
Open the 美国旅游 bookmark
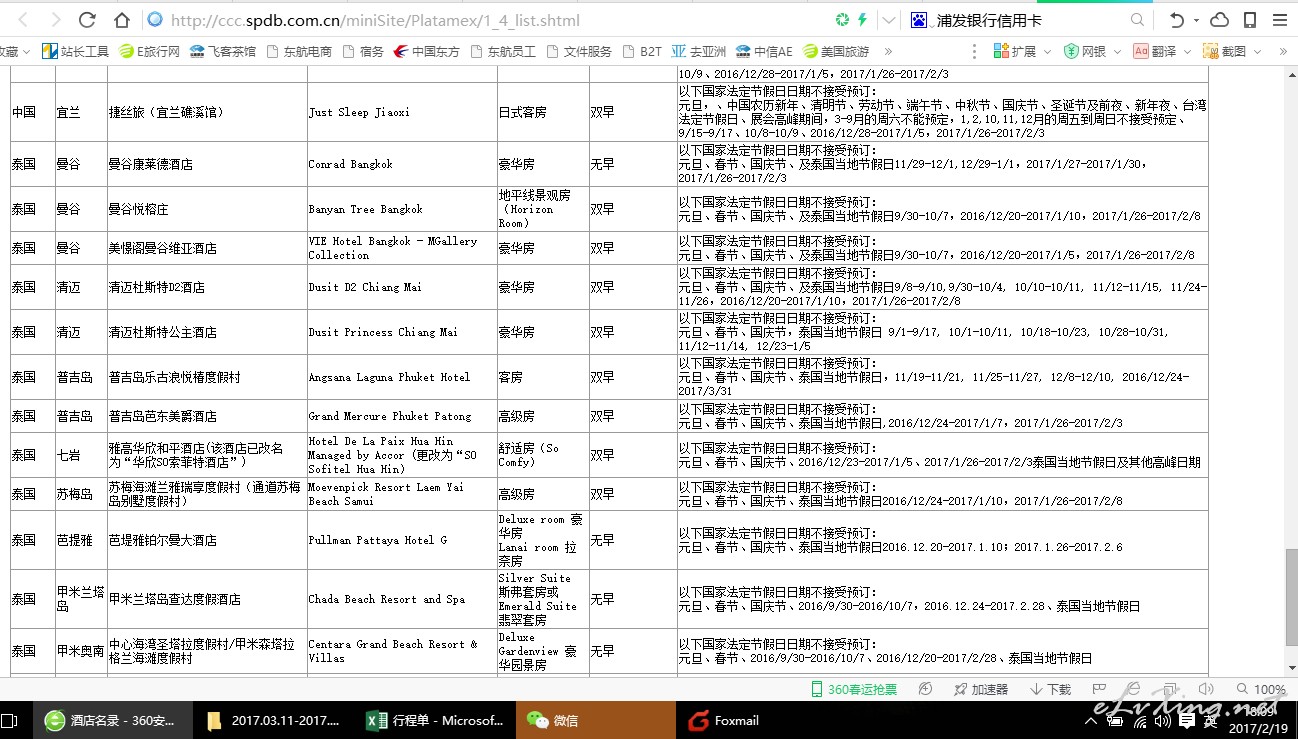point(836,51)
